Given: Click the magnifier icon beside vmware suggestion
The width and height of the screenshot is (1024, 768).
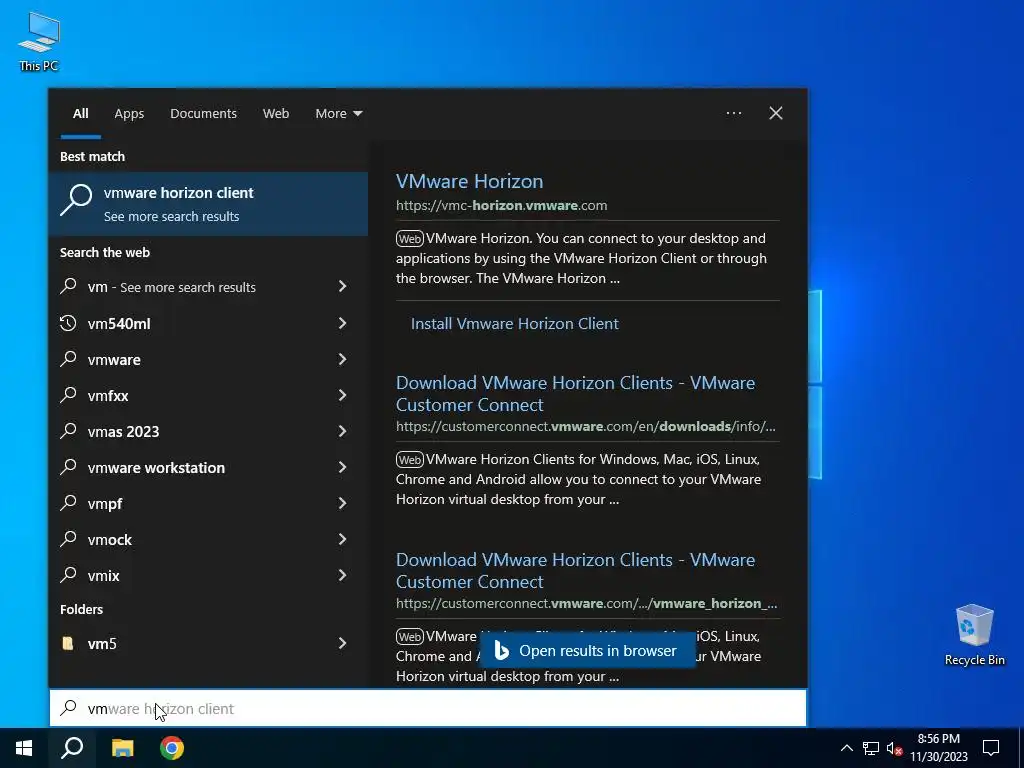Looking at the screenshot, I should (x=68, y=359).
